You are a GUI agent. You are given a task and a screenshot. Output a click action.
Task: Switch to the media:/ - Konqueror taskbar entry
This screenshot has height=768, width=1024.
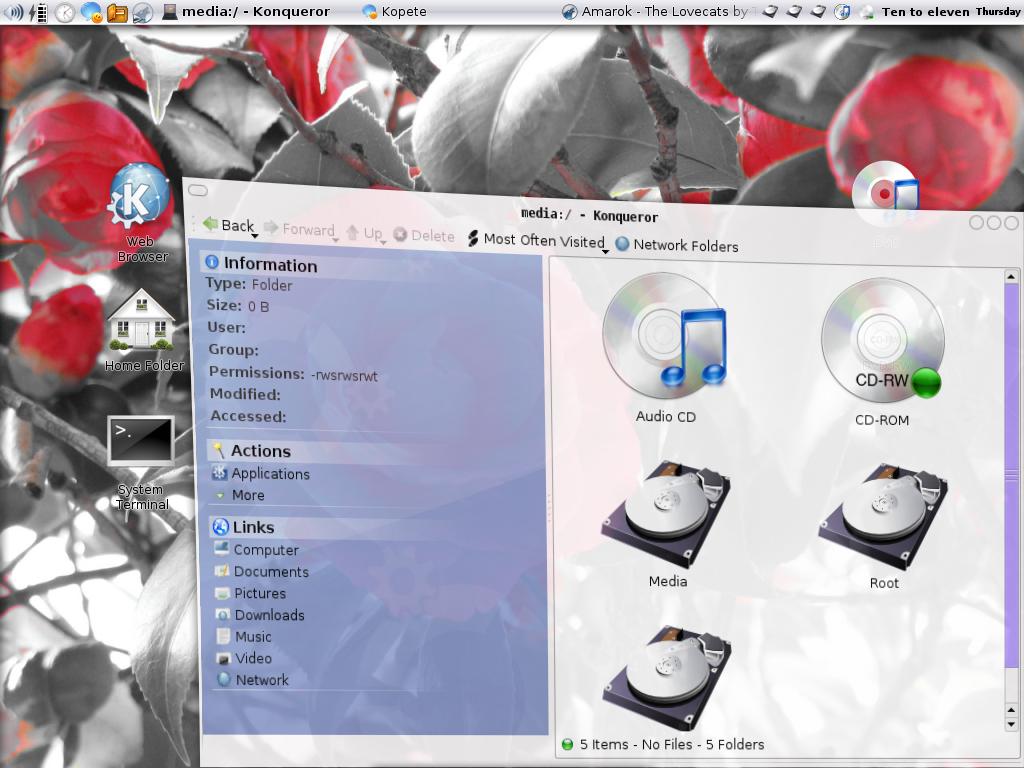coord(246,11)
